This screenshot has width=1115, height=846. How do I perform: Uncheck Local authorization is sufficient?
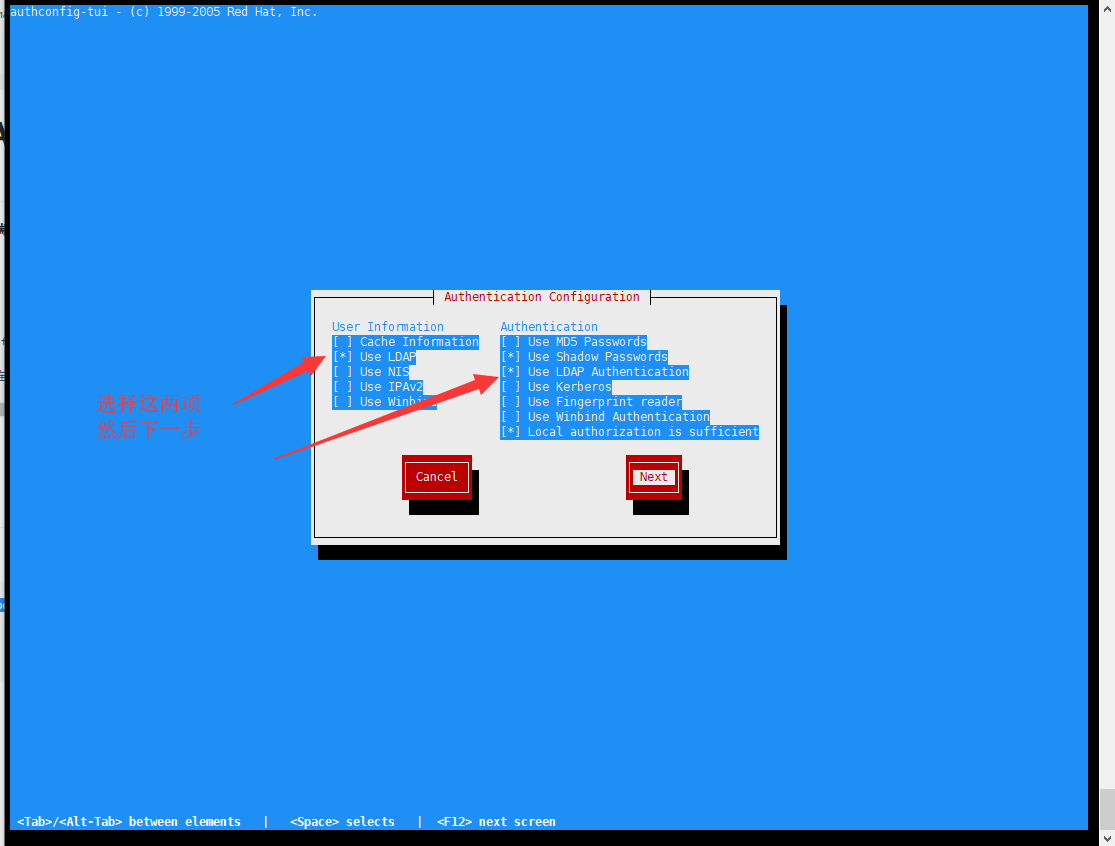point(629,432)
